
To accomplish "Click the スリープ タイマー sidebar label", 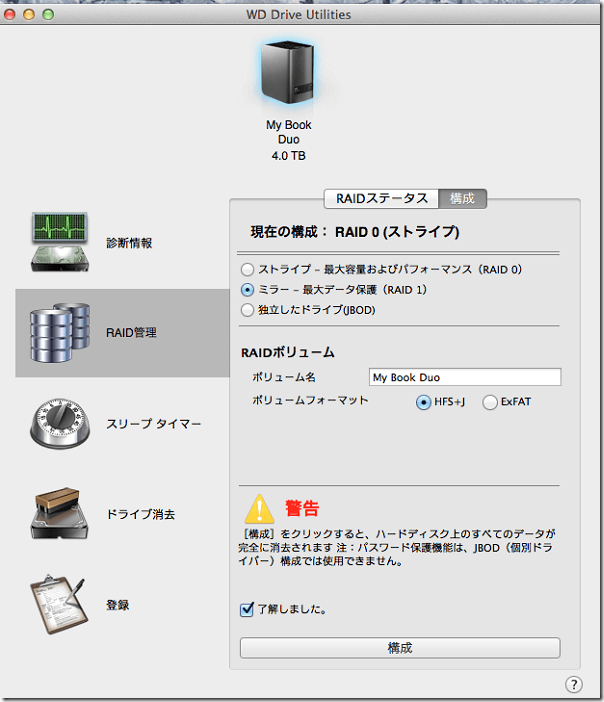I will coord(154,424).
